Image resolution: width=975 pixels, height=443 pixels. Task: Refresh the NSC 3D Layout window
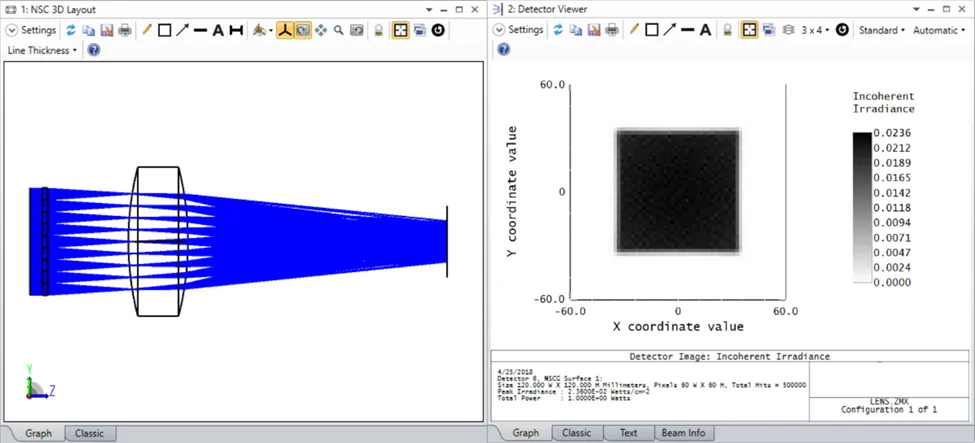pyautogui.click(x=71, y=30)
